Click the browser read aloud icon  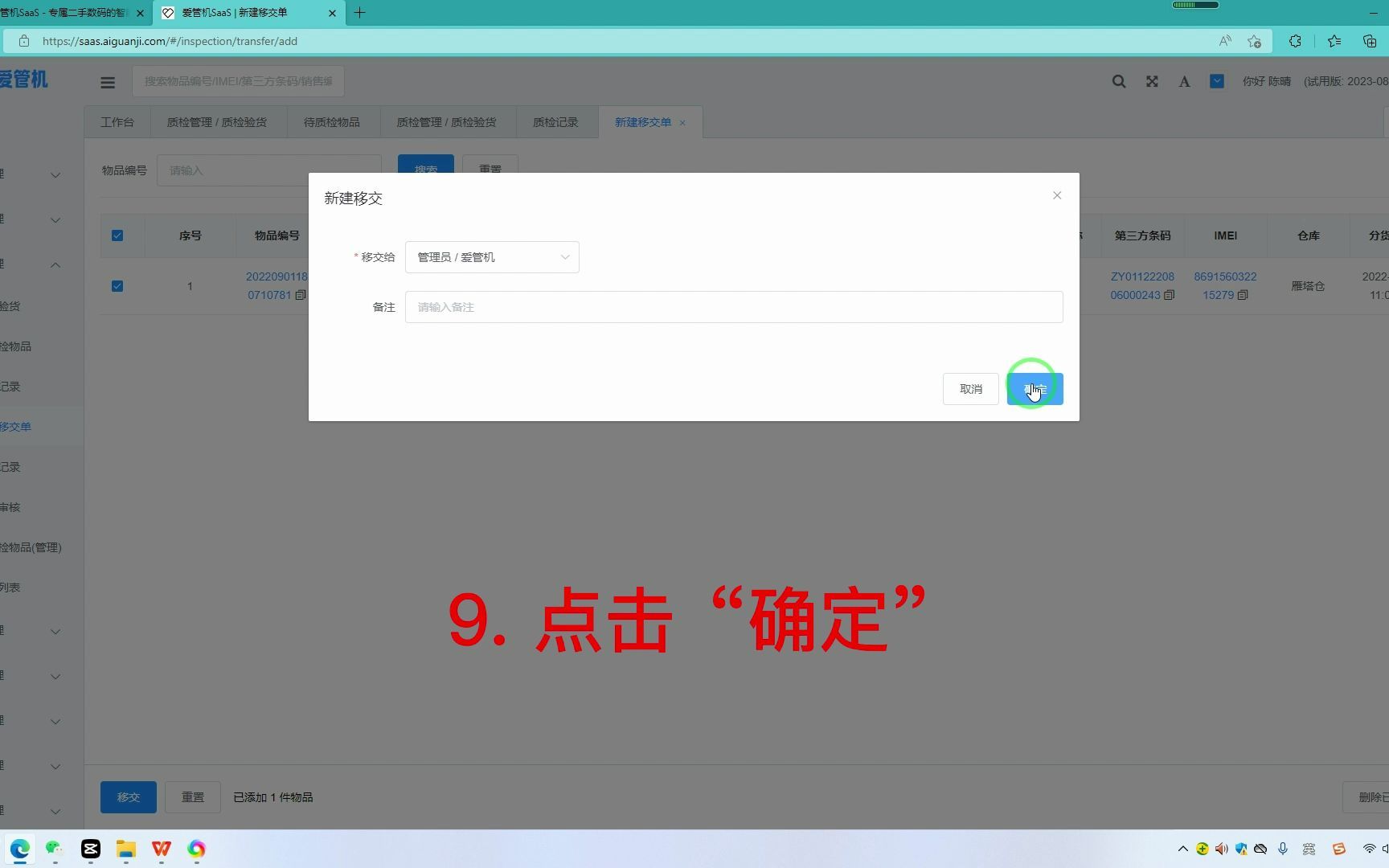[1225, 41]
